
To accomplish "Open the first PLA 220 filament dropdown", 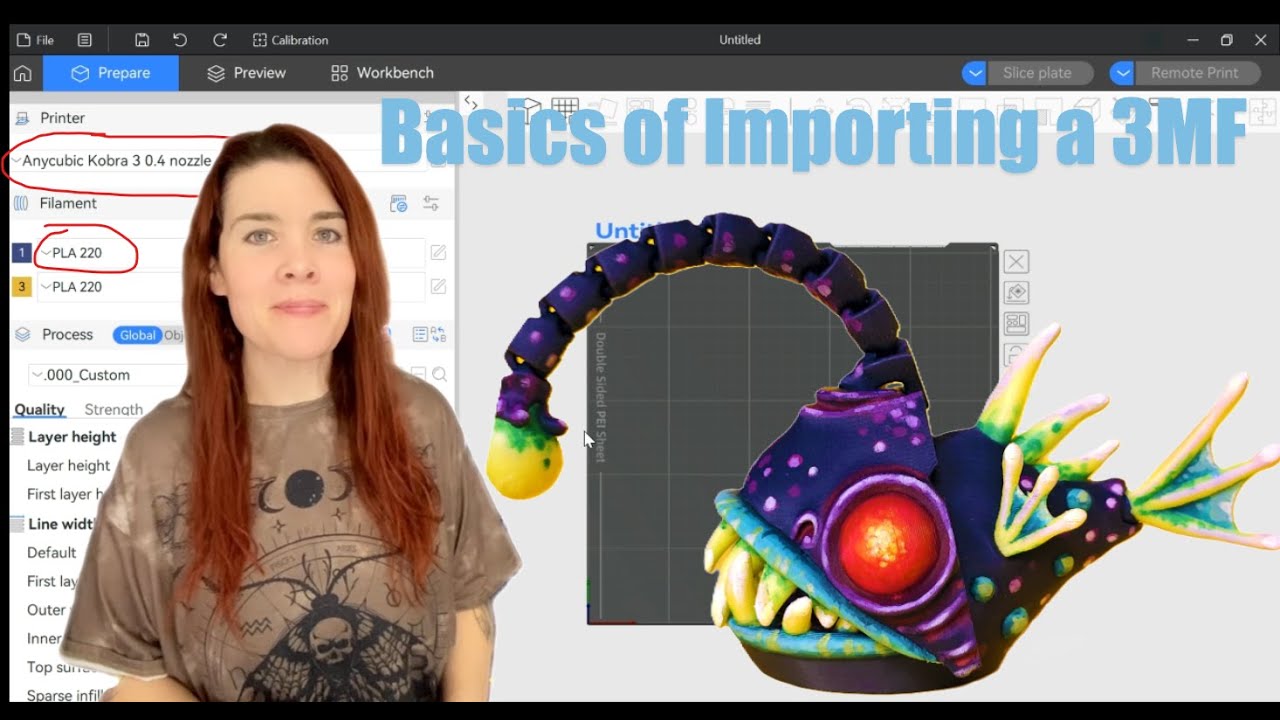I will (x=230, y=253).
